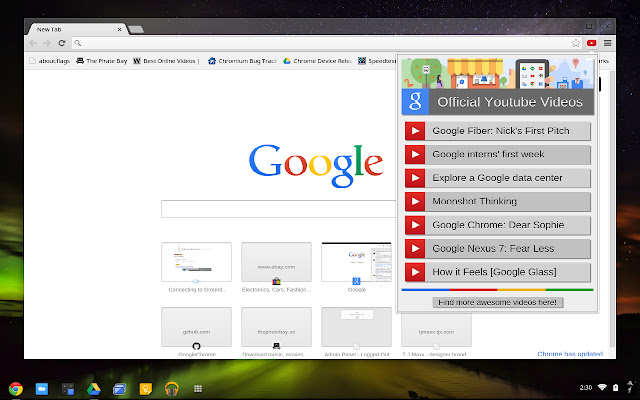Open Google Keep lightbulb icon on shelf
The height and width of the screenshot is (400, 640).
[146, 389]
